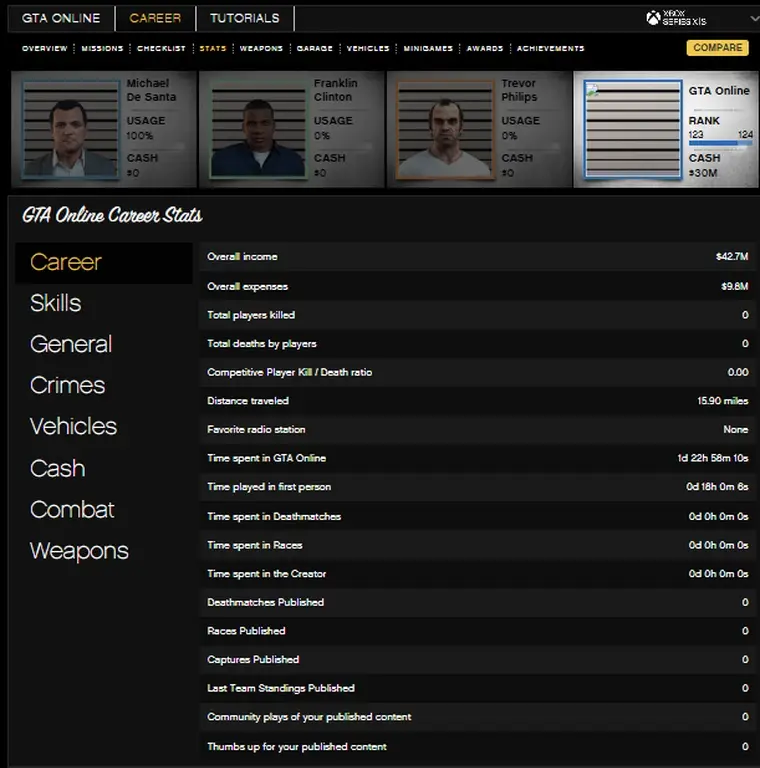Click the GTA Online rank progress bar

pos(719,144)
